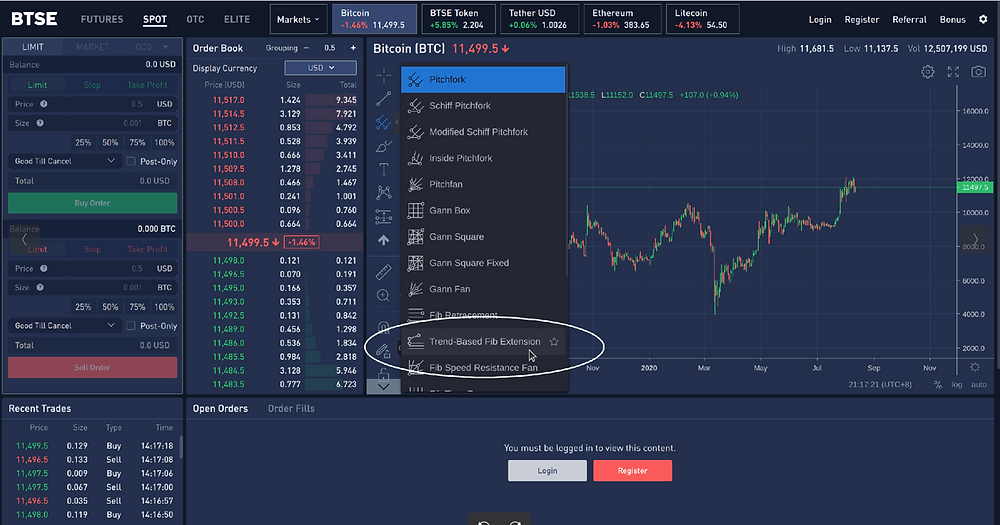Screen dimensions: 1000x525
Task: Toggle percent scale on chart
Action: point(938,385)
